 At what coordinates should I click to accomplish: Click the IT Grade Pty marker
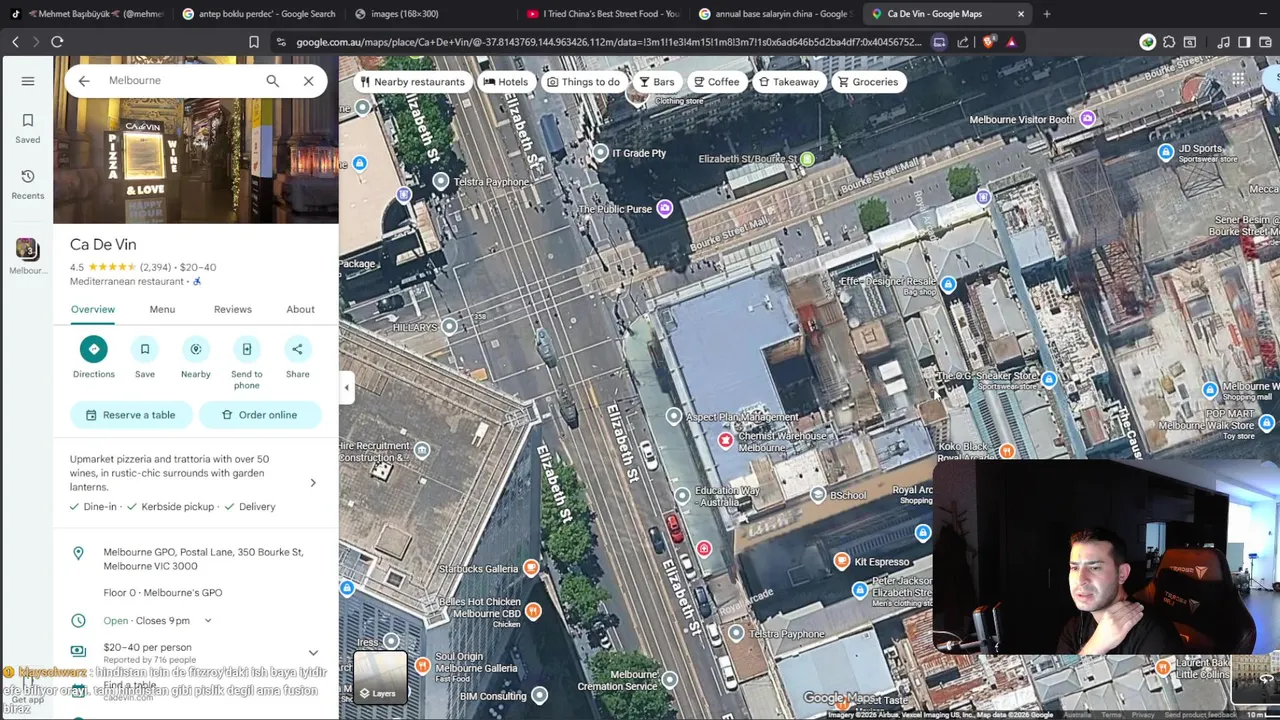tap(600, 152)
